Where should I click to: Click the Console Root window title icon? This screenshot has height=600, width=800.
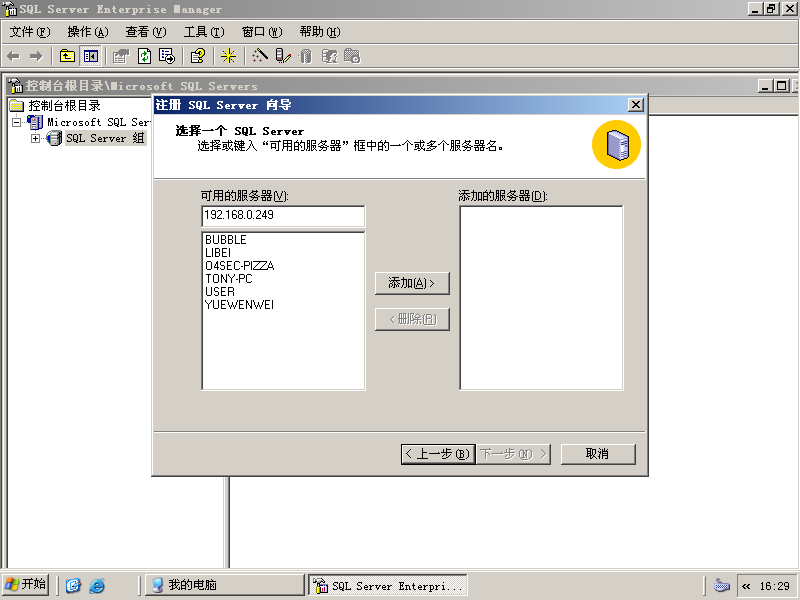click(16, 86)
